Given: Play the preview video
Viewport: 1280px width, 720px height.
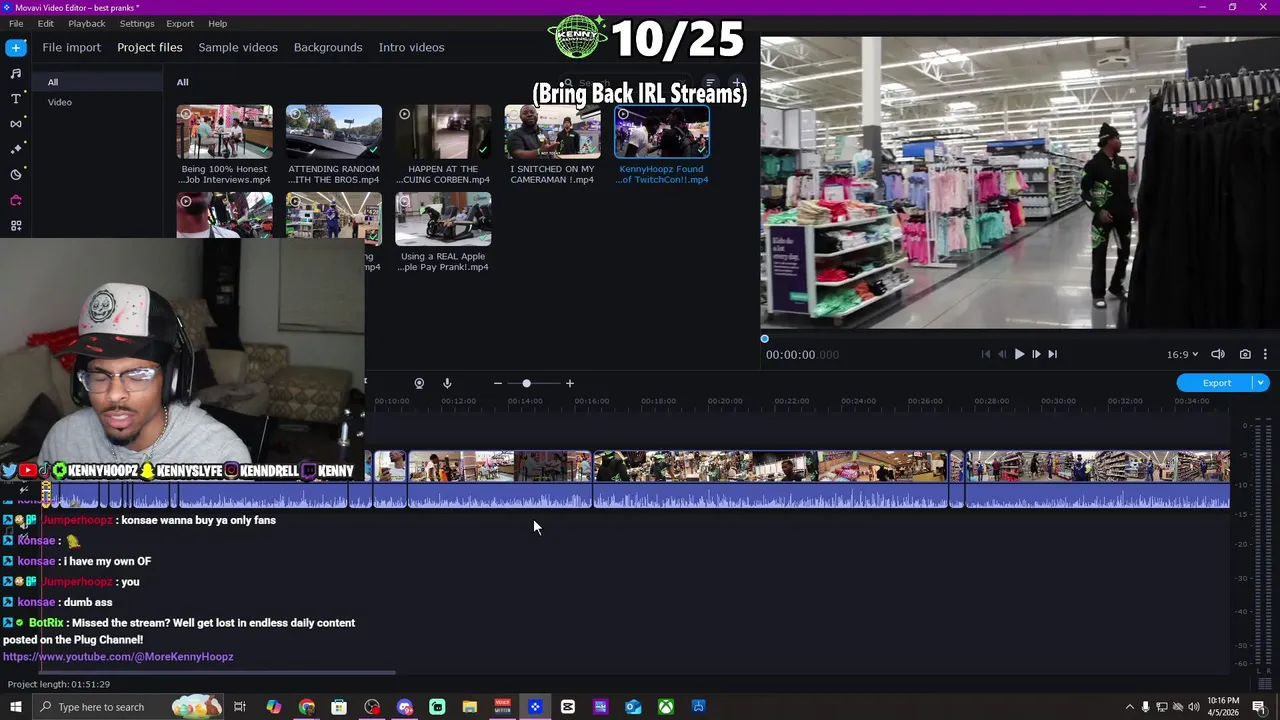Looking at the screenshot, I should tap(1019, 354).
